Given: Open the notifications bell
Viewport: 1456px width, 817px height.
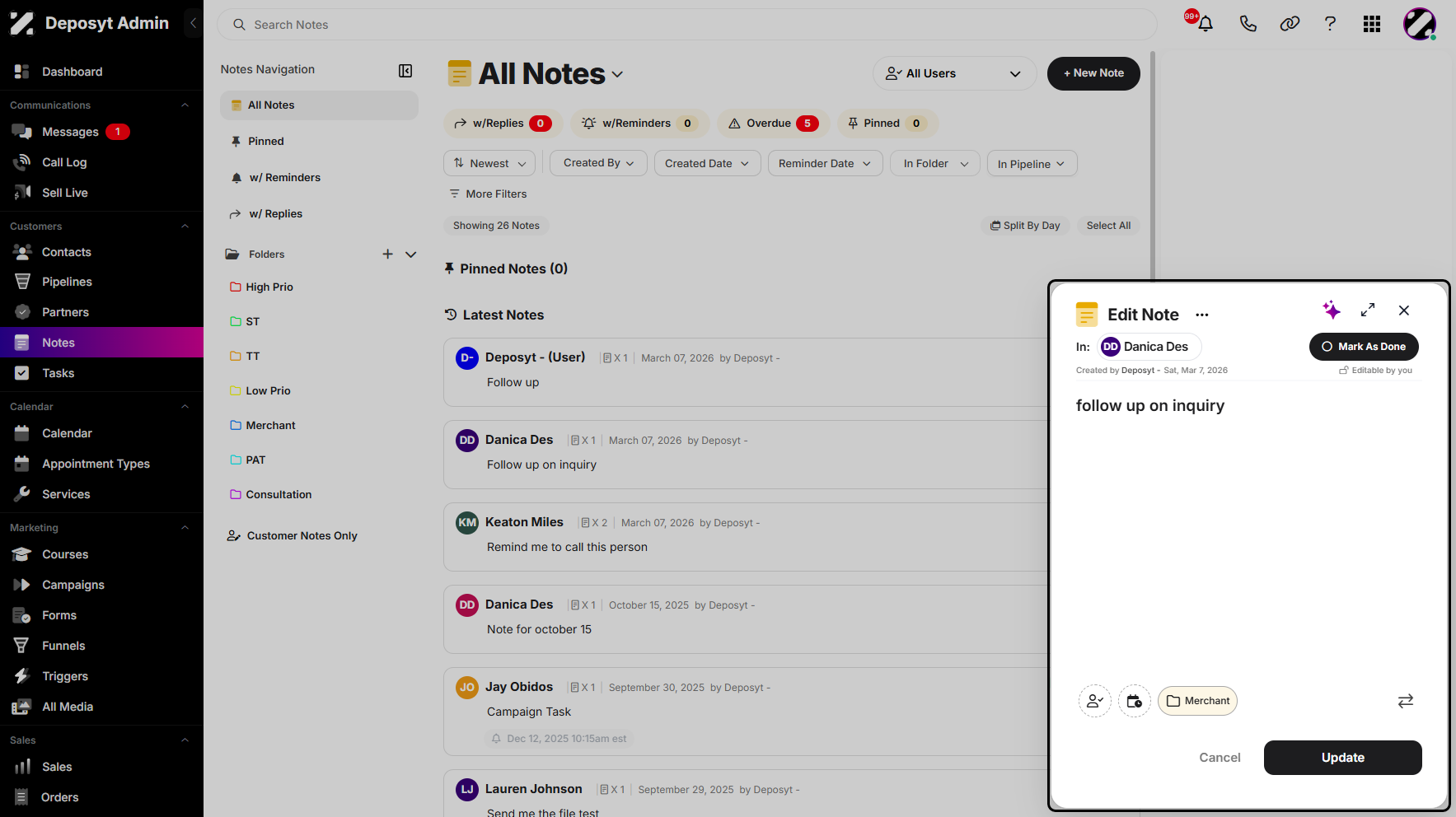Looking at the screenshot, I should click(x=1206, y=24).
